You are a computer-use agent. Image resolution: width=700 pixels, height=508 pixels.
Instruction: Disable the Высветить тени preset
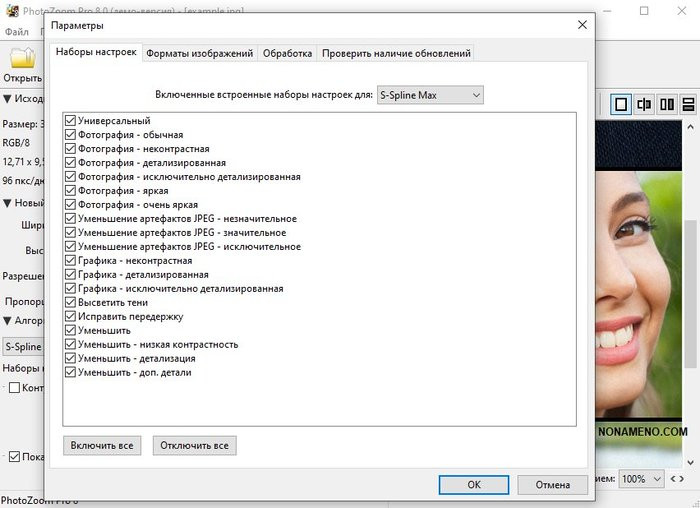point(70,303)
